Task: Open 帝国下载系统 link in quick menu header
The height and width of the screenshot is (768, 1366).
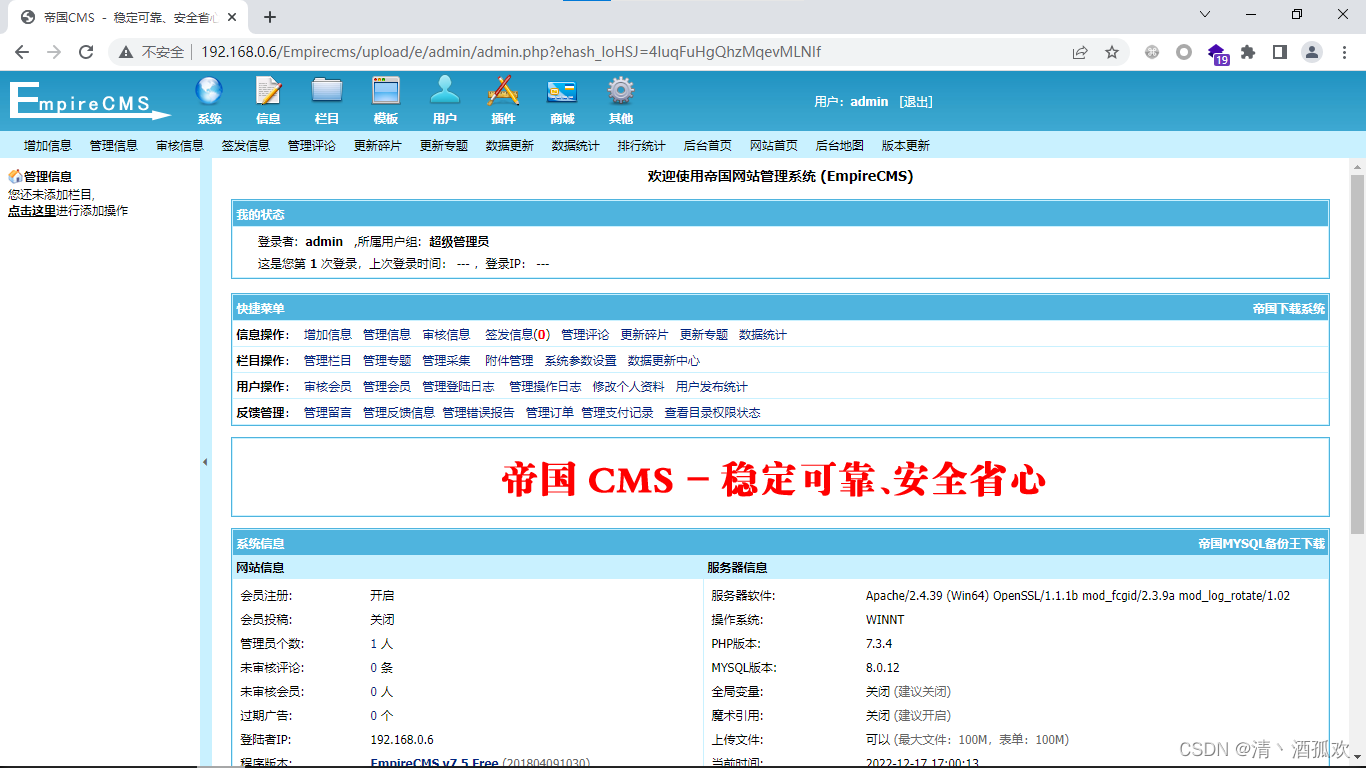Action: pyautogui.click(x=1289, y=309)
